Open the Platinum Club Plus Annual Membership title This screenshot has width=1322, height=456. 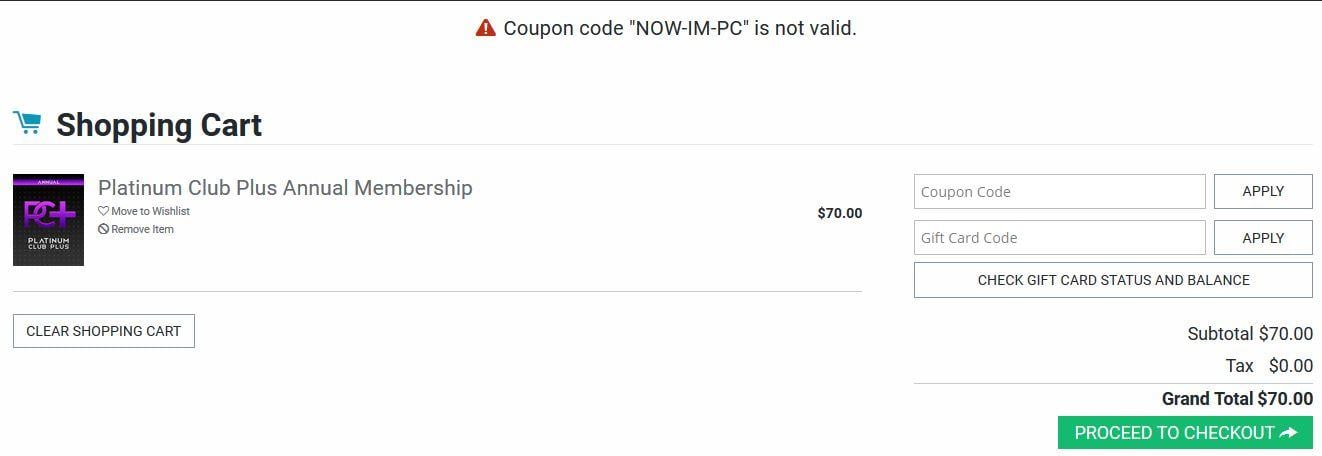[x=285, y=188]
